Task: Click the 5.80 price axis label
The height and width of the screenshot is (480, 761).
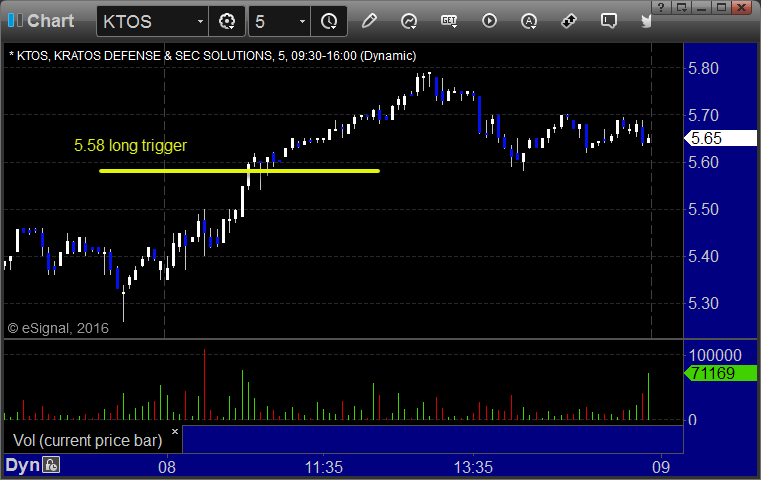Action: [x=703, y=68]
